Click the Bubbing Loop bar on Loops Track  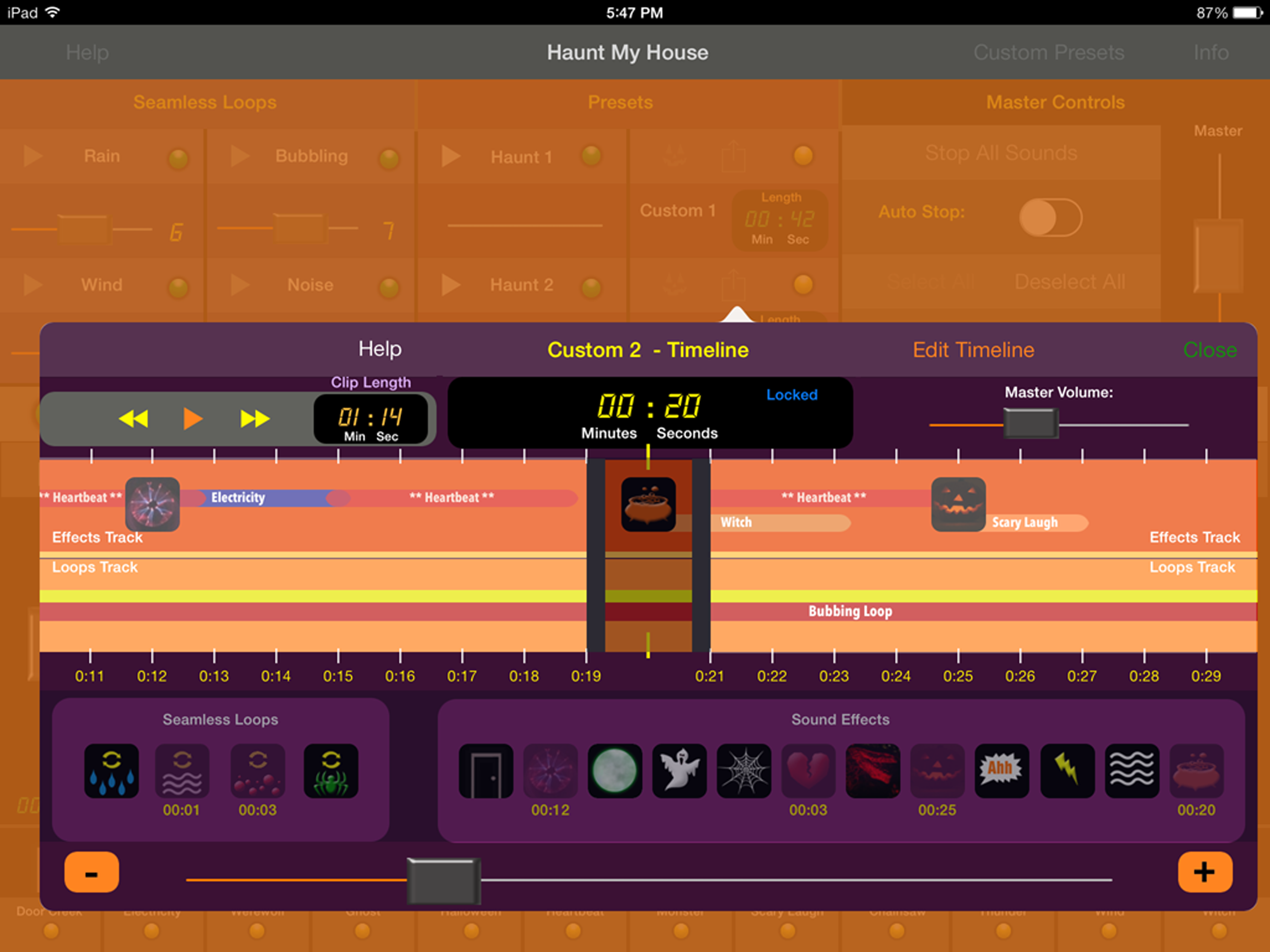point(648,612)
